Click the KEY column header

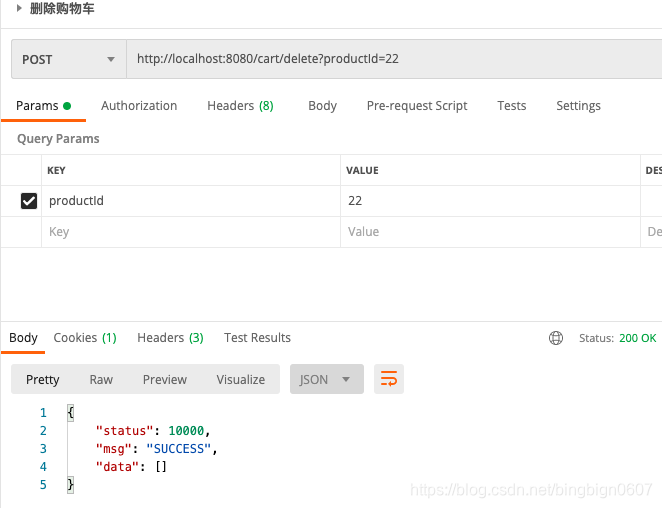tap(56, 171)
